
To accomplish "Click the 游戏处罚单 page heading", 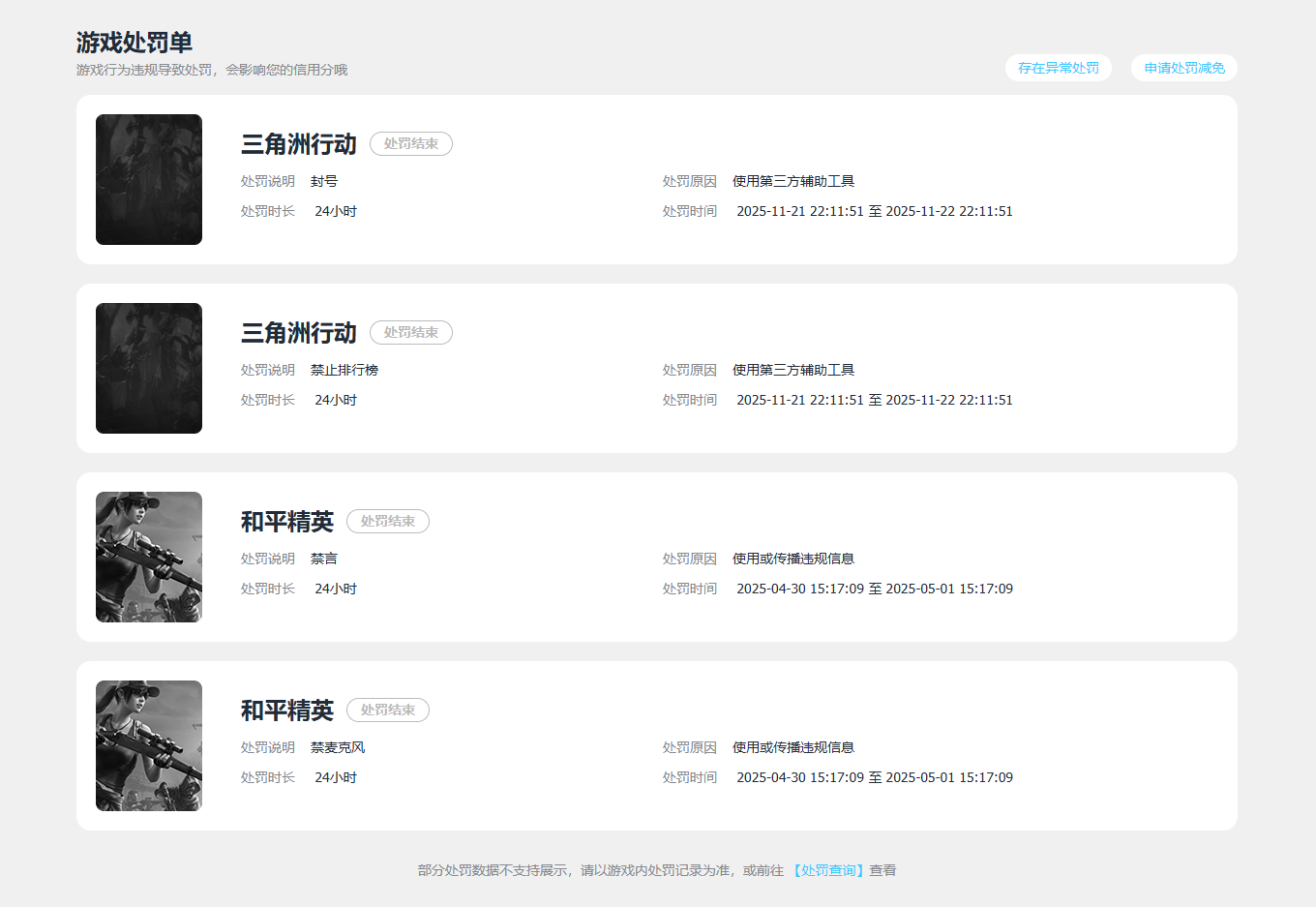I will tap(135, 43).
